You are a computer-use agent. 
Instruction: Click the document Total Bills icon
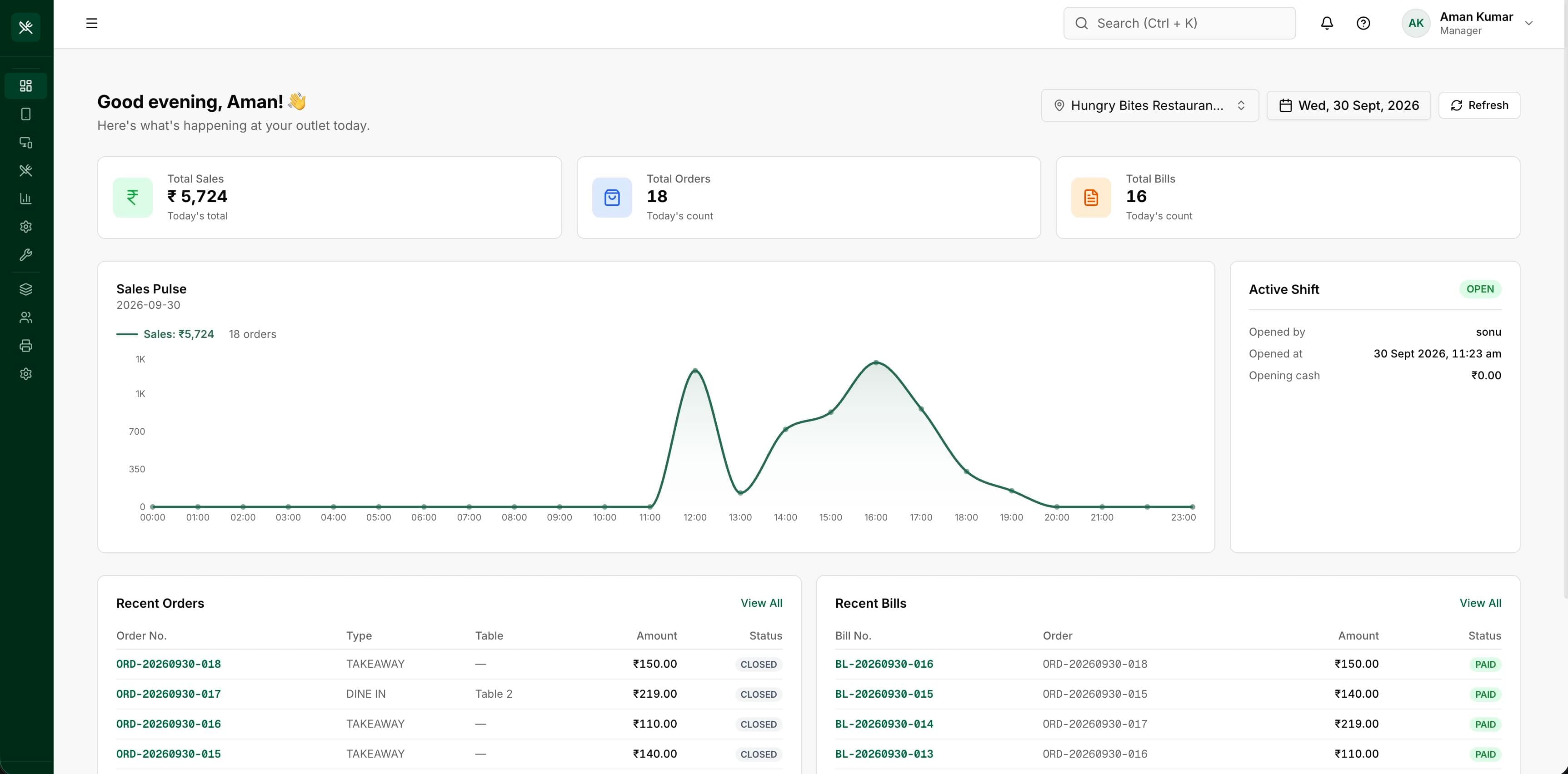(x=1091, y=197)
